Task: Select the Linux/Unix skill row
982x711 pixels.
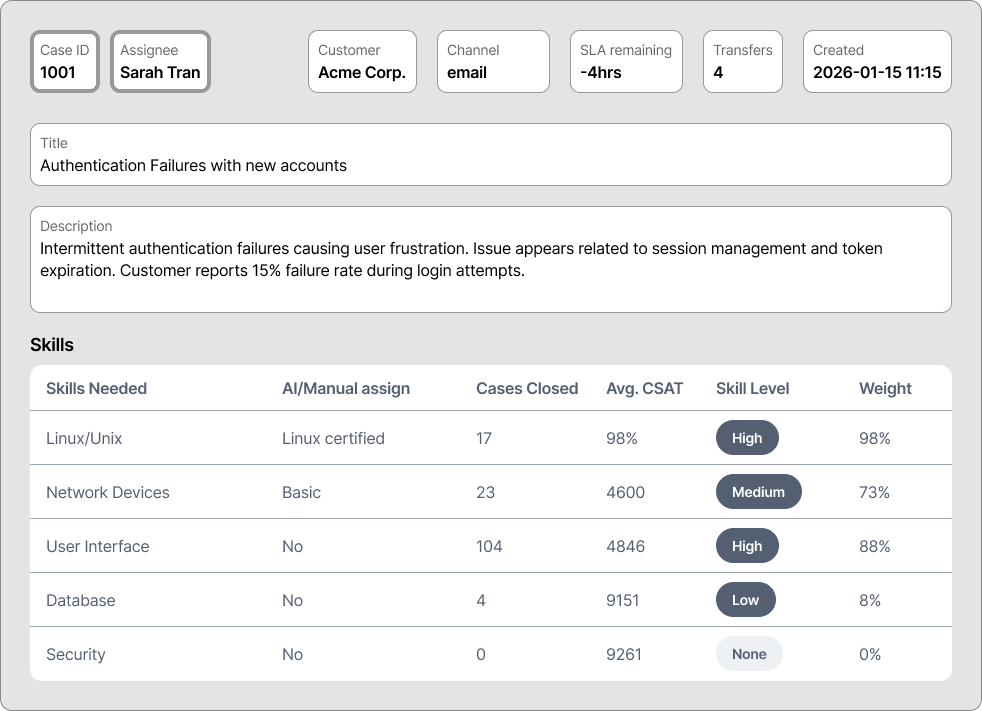Action: [x=491, y=438]
